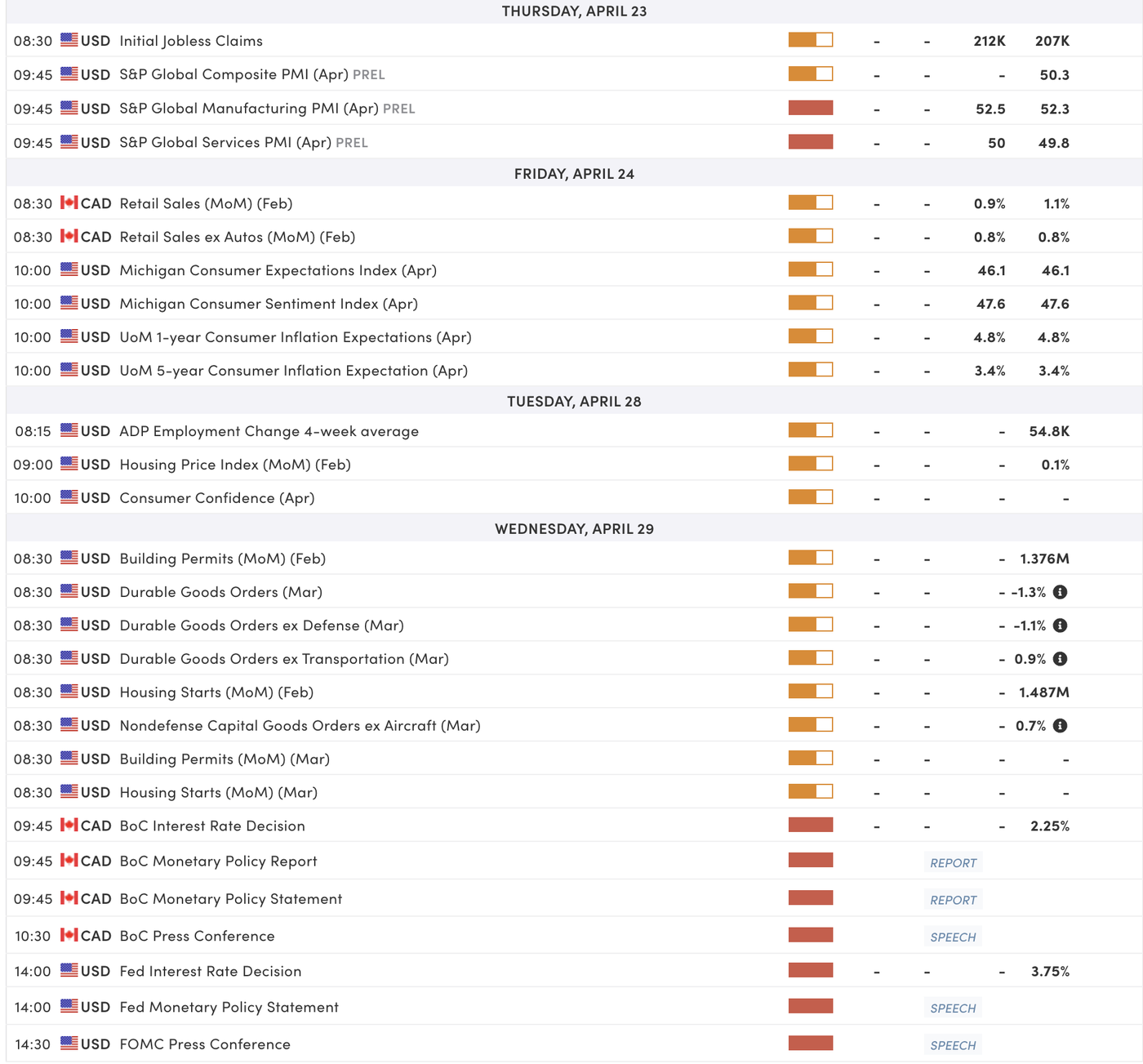Open Fed Interest Rate Decision event
The height and width of the screenshot is (1064, 1143).
(x=211, y=971)
